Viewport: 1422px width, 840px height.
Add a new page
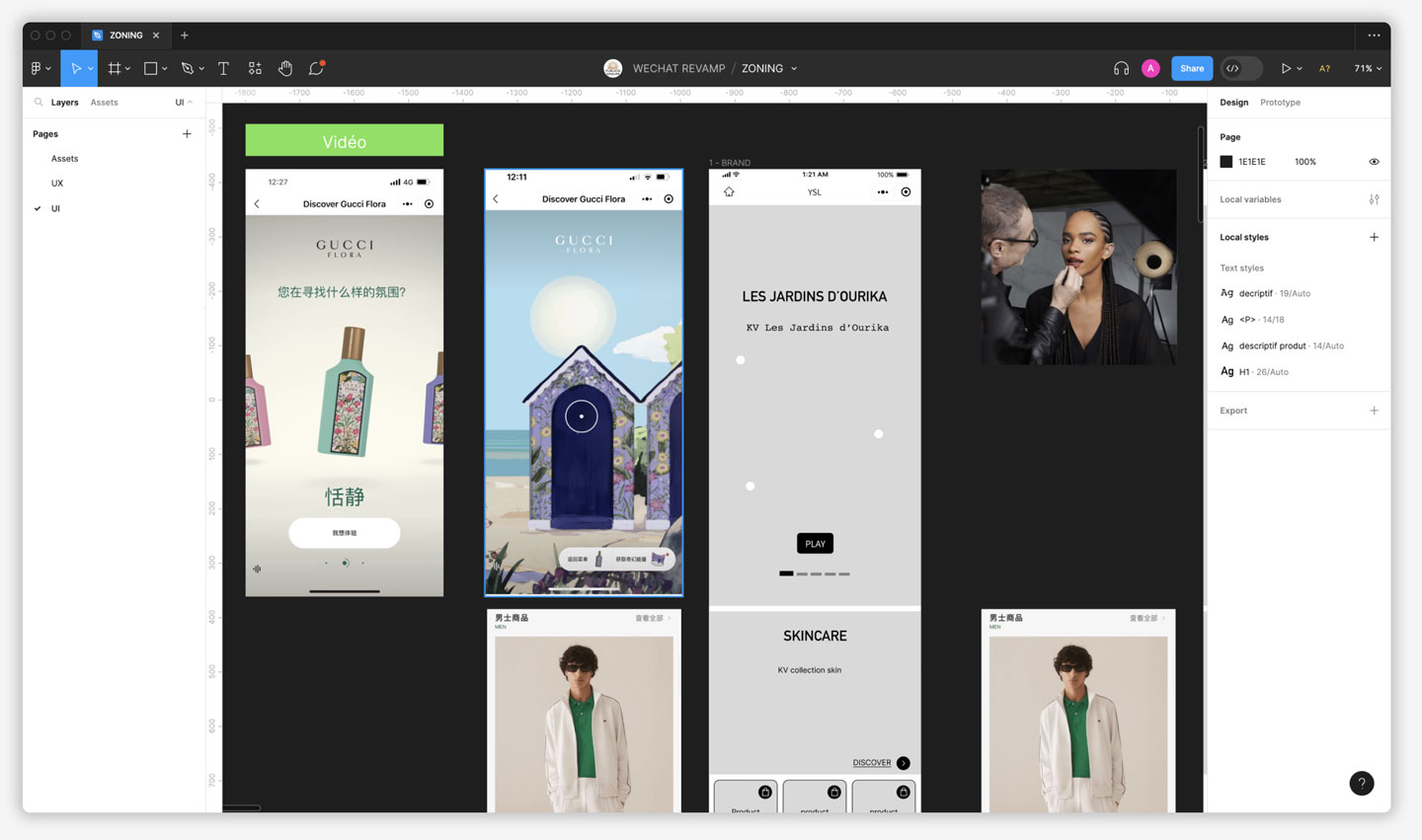[187, 133]
